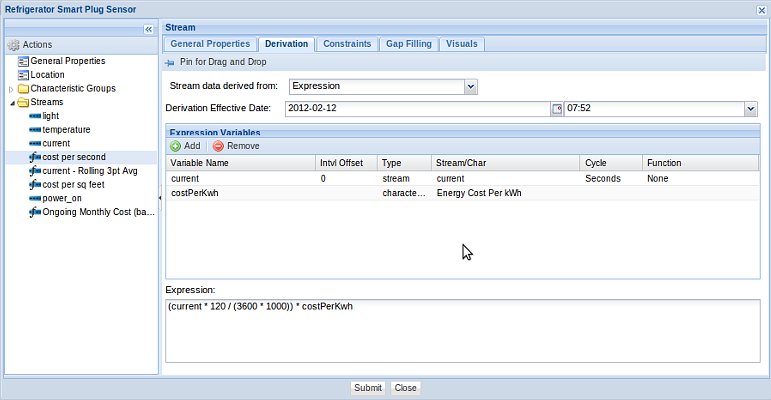
Task: Switch to the Gap Filling tab
Action: [409, 44]
